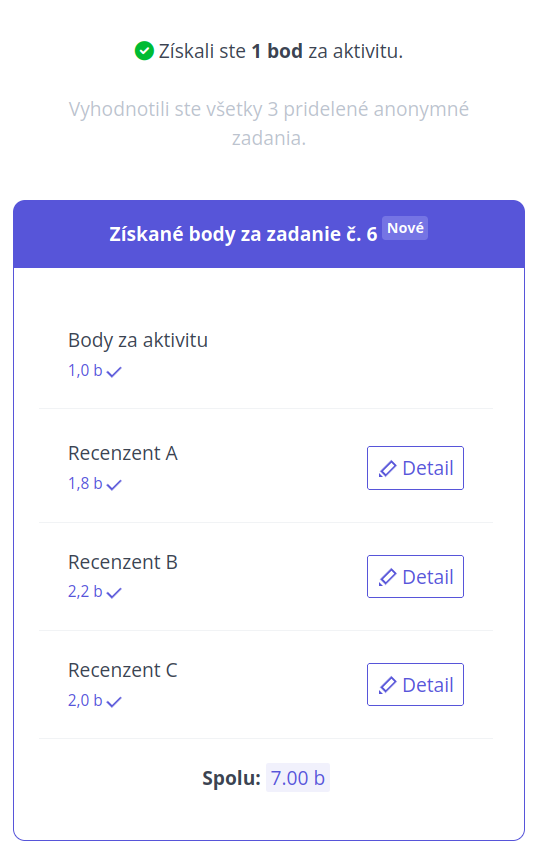This screenshot has height=853, width=538.
Task: Click the checkmark next to 2,2 b
Action: click(x=114, y=593)
